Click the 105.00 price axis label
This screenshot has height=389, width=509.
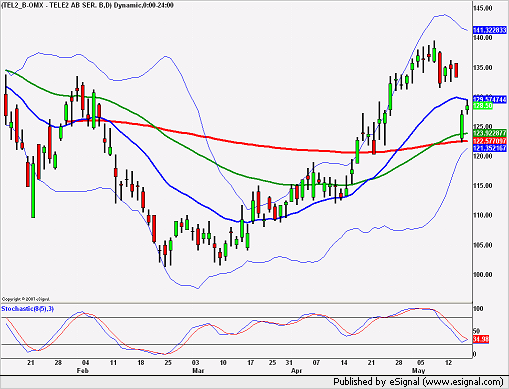click(483, 245)
